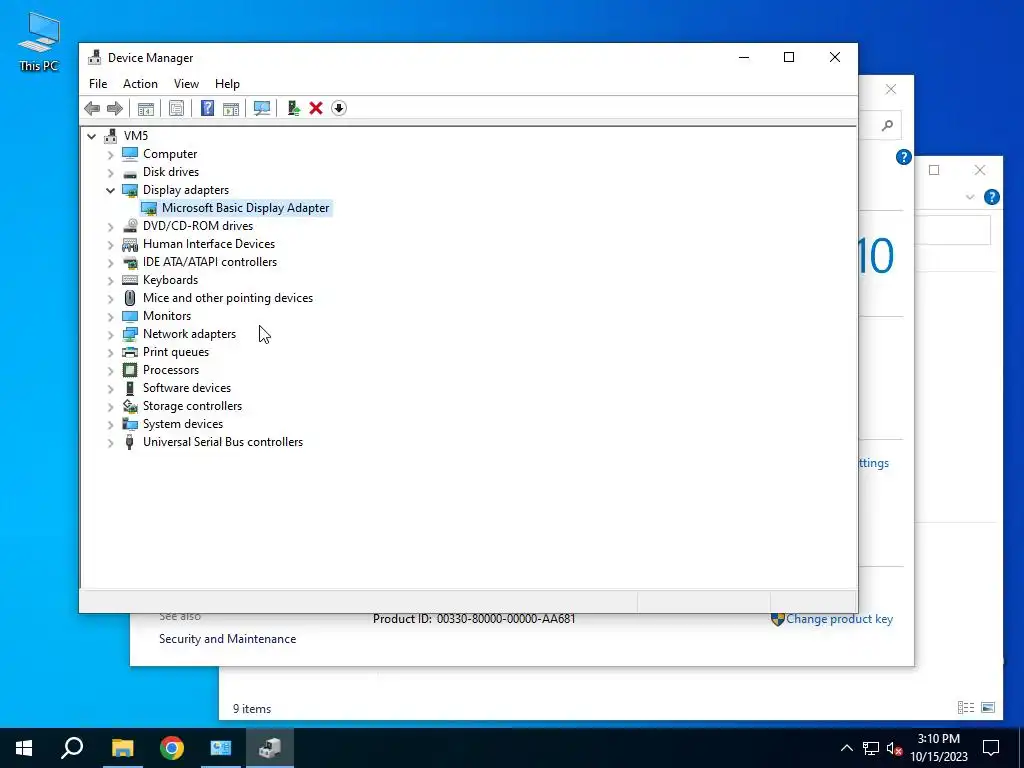Open the Action Center notifications icon
This screenshot has height=768, width=1024.
point(991,748)
